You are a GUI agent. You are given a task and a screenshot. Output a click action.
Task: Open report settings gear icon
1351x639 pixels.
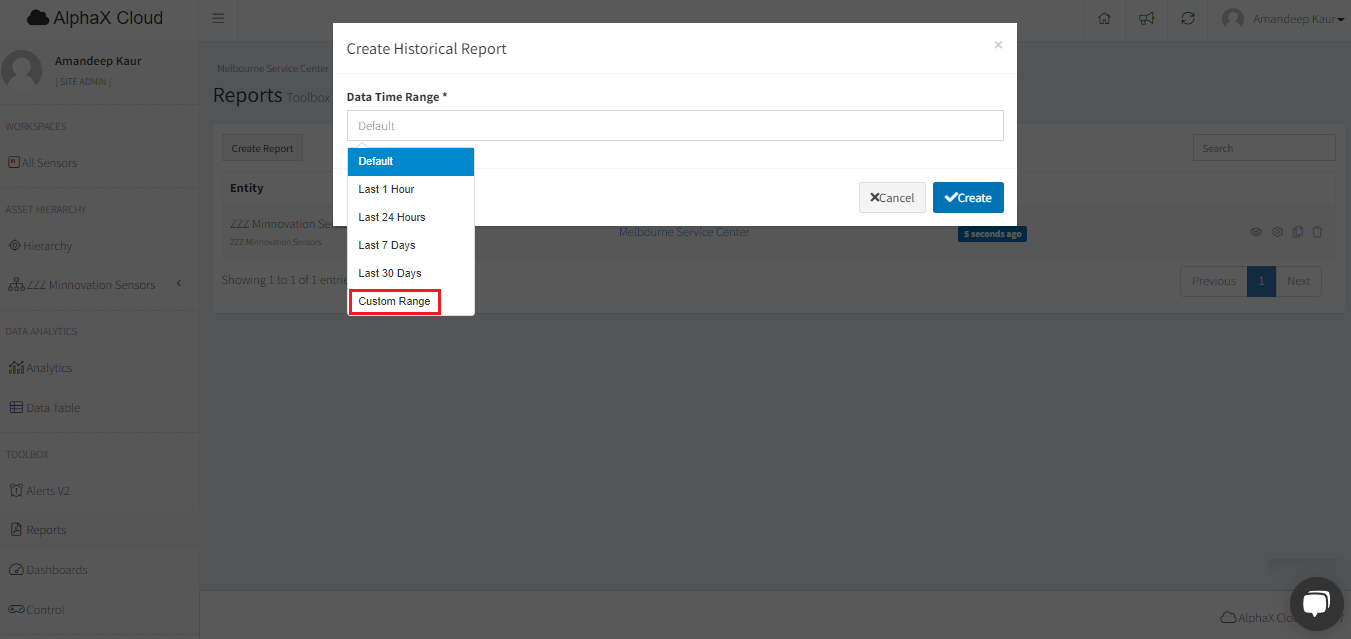click(x=1277, y=232)
